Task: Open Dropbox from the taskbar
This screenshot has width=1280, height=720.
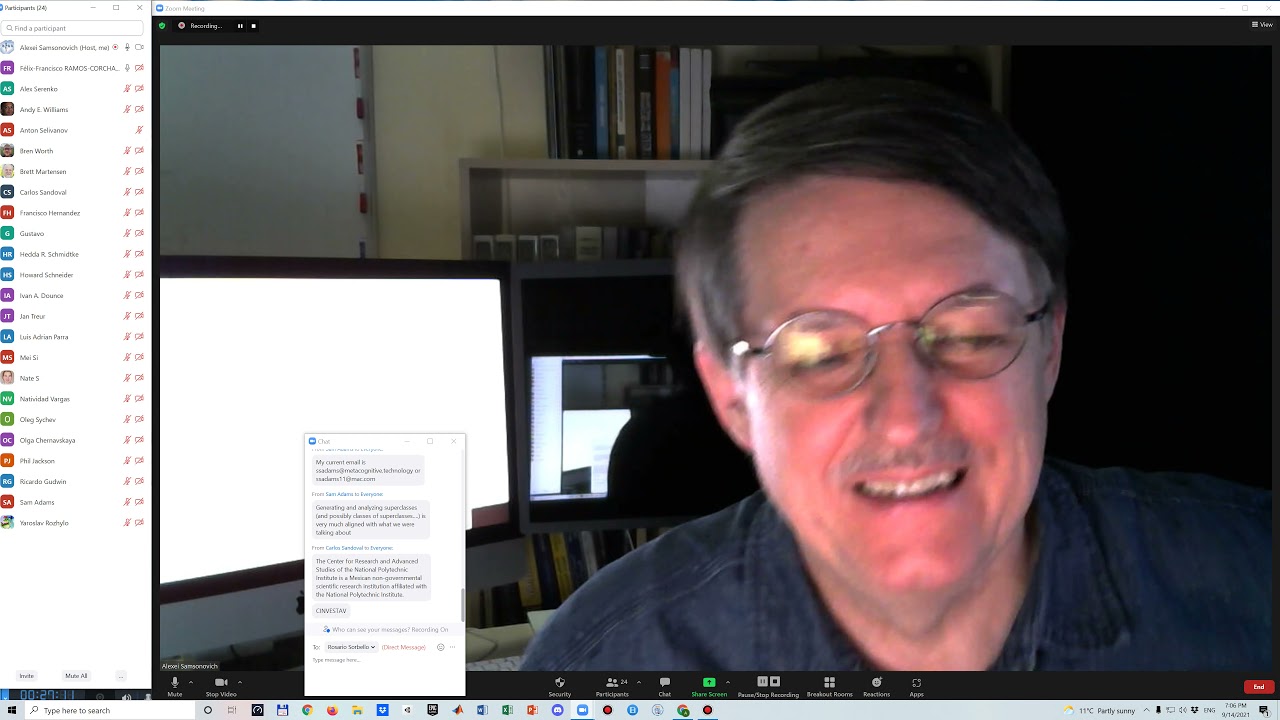Action: point(382,710)
